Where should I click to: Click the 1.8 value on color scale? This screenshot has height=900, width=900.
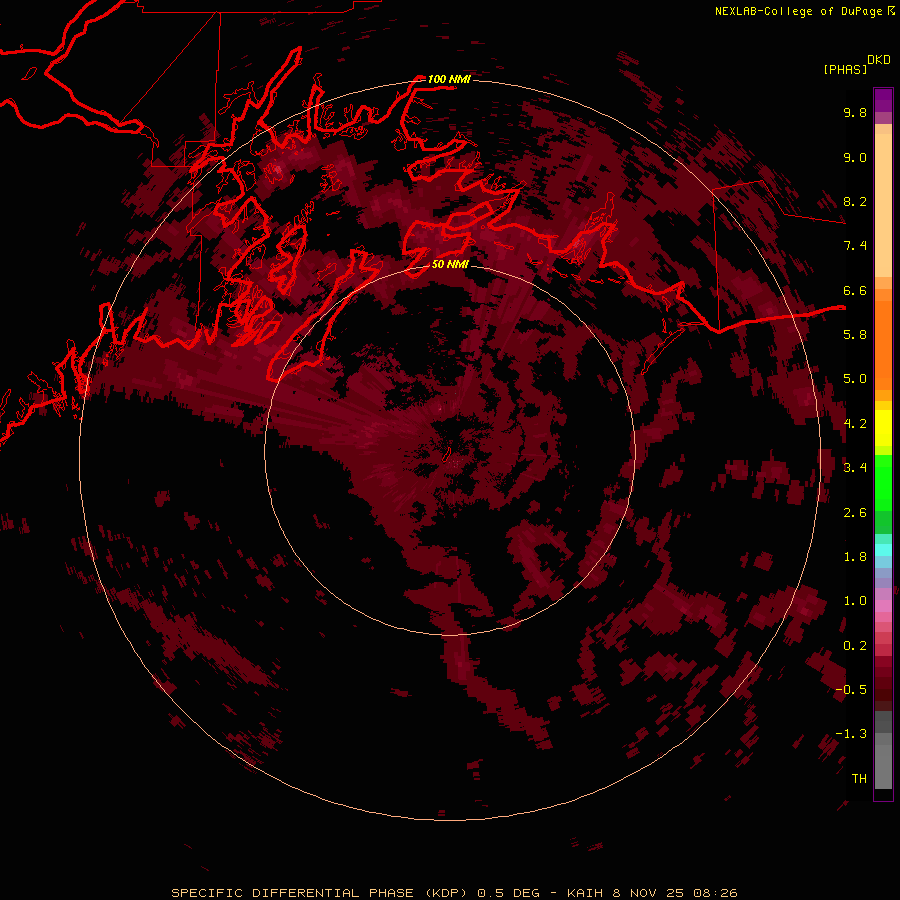click(x=855, y=557)
